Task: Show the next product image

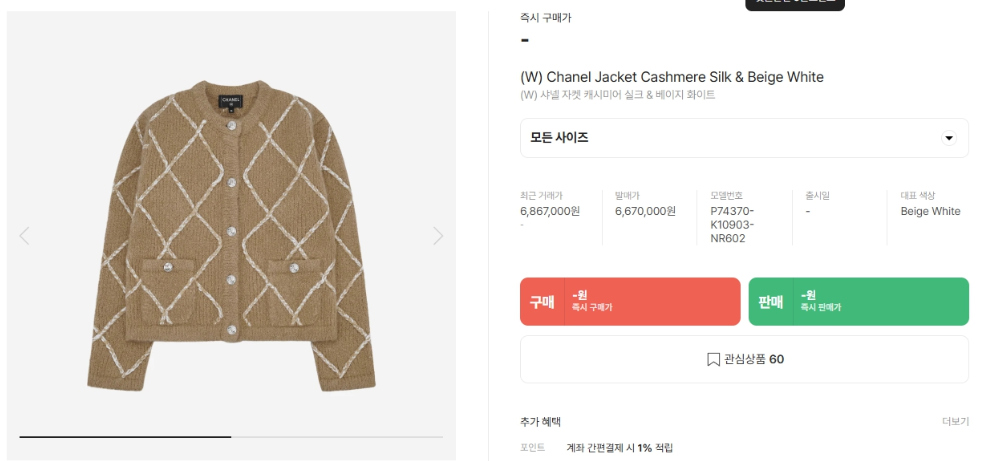Action: (x=438, y=236)
